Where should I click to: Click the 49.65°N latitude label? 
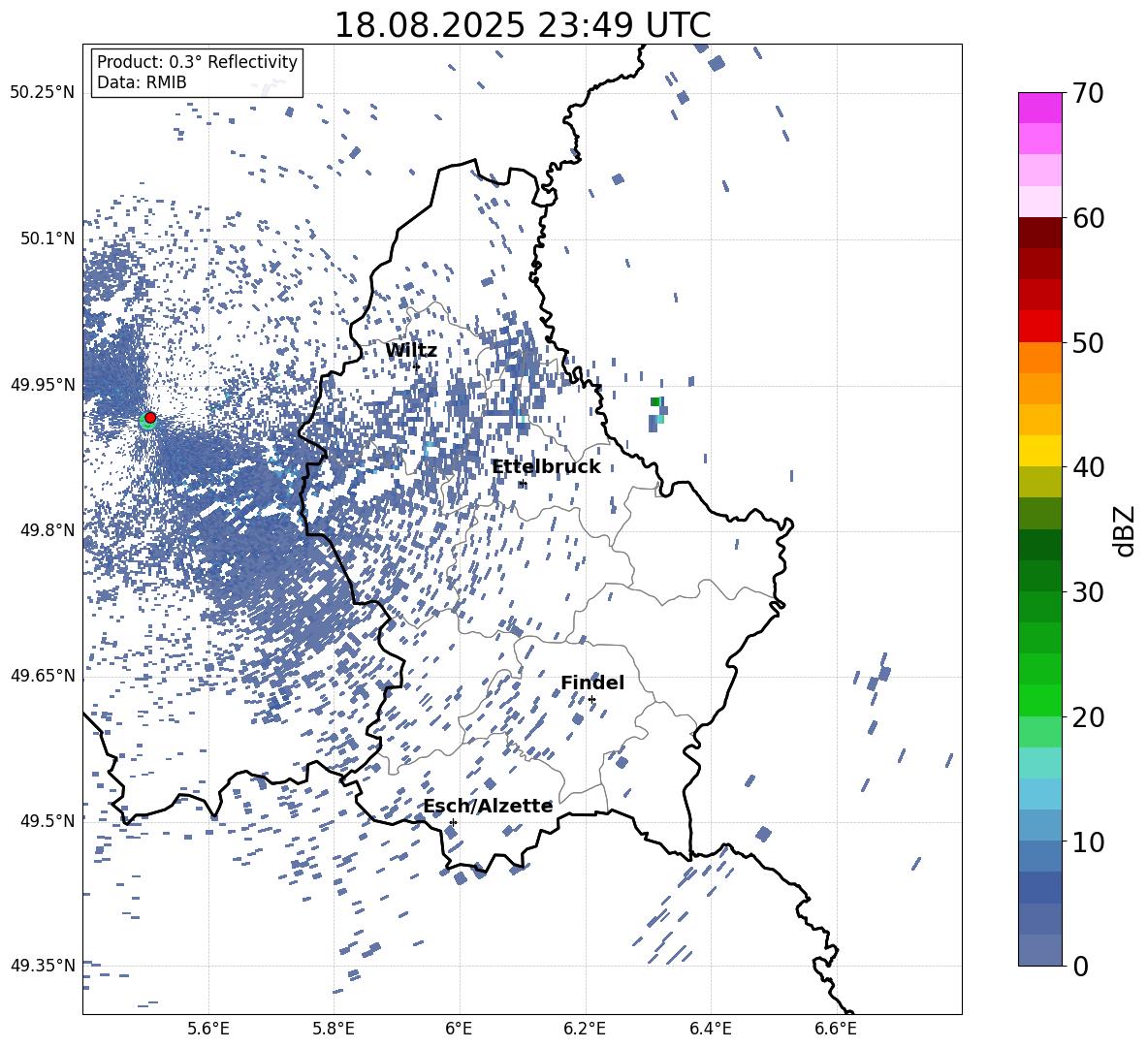pos(43,676)
